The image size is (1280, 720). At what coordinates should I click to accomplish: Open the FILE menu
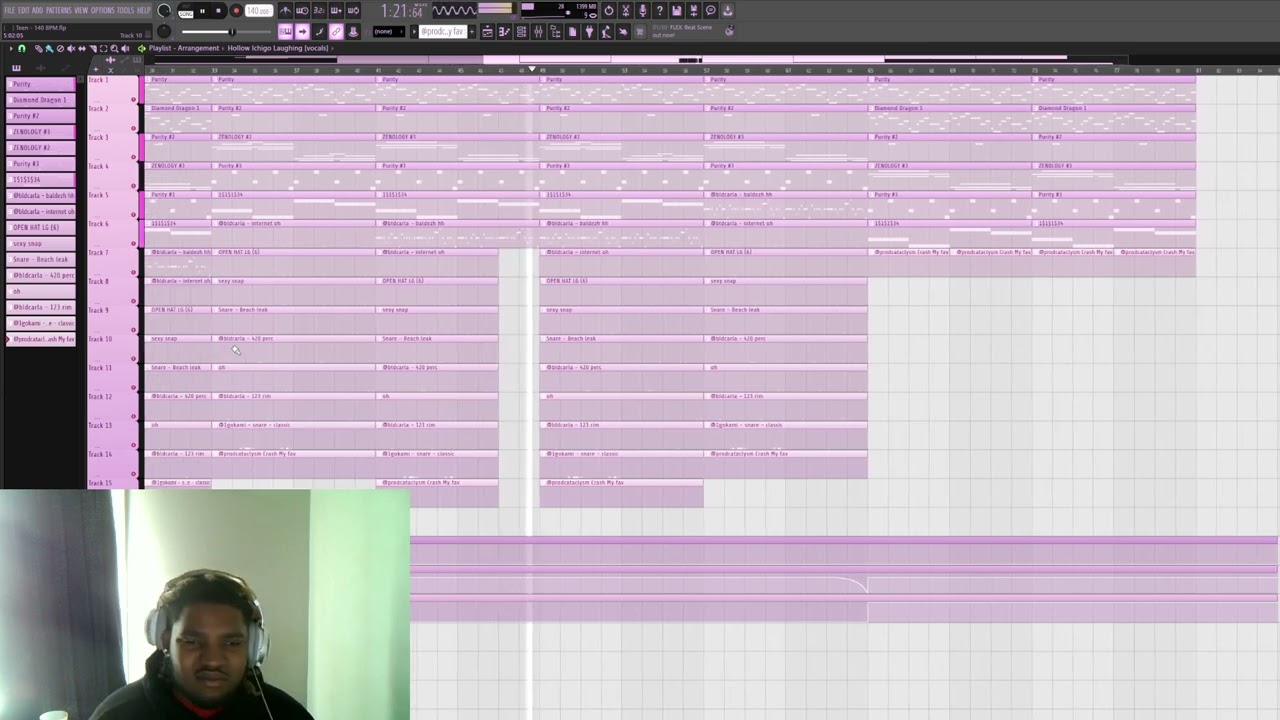(x=10, y=10)
